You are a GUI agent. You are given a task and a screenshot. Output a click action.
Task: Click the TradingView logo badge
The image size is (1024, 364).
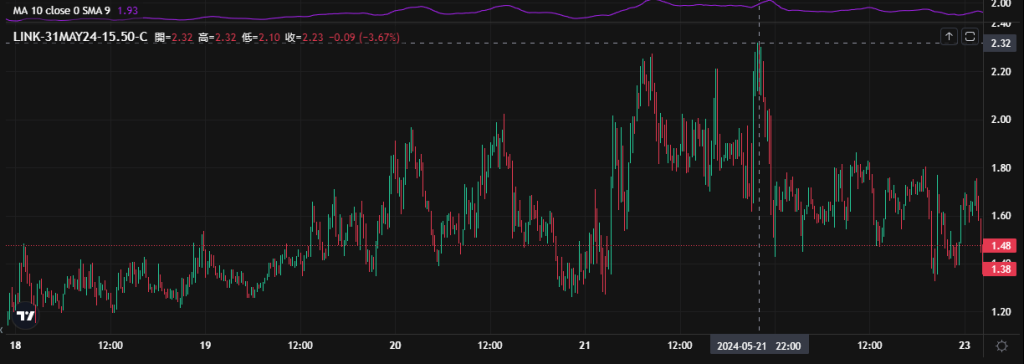[26, 315]
